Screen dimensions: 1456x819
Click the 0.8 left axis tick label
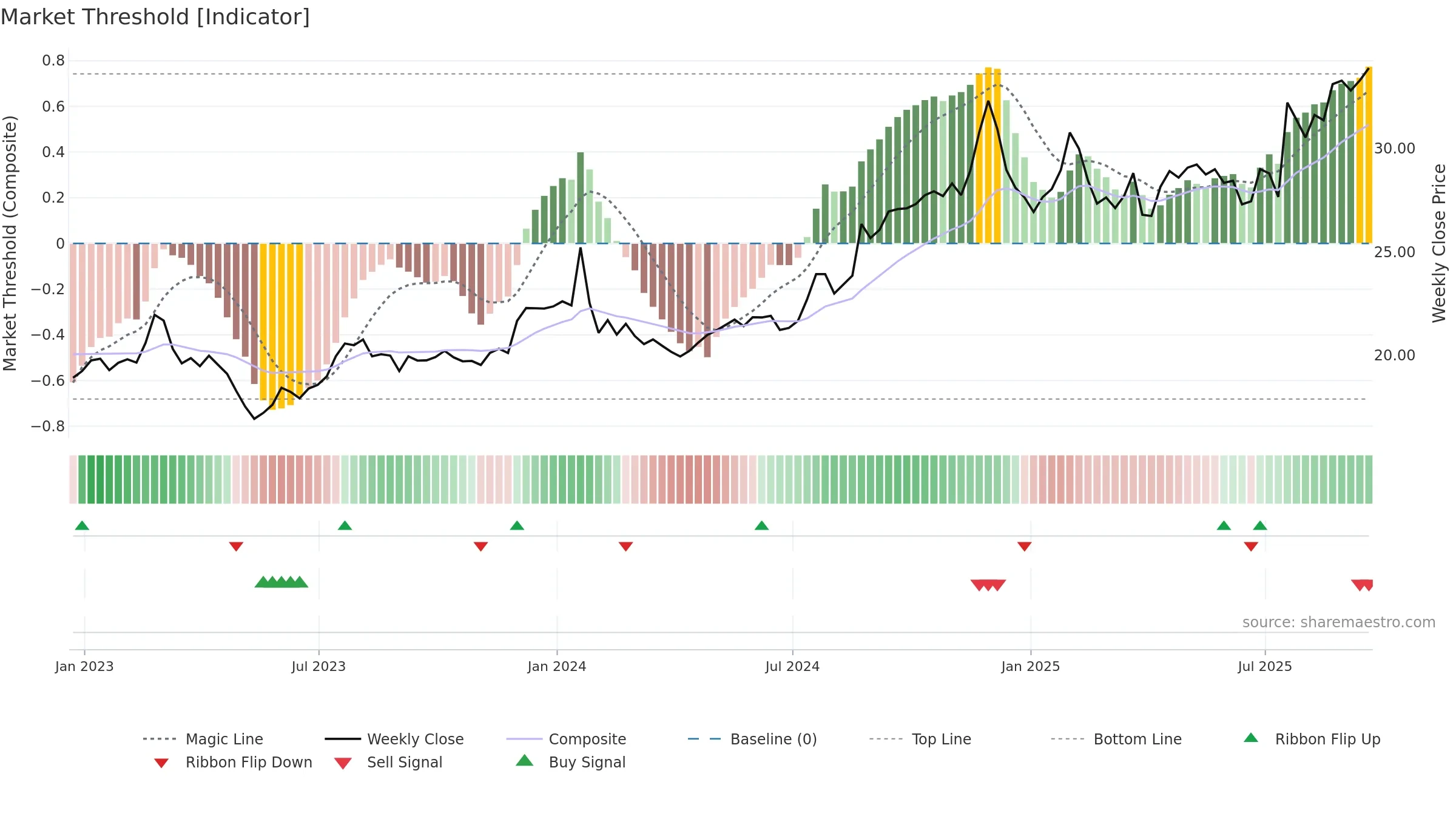[x=53, y=61]
